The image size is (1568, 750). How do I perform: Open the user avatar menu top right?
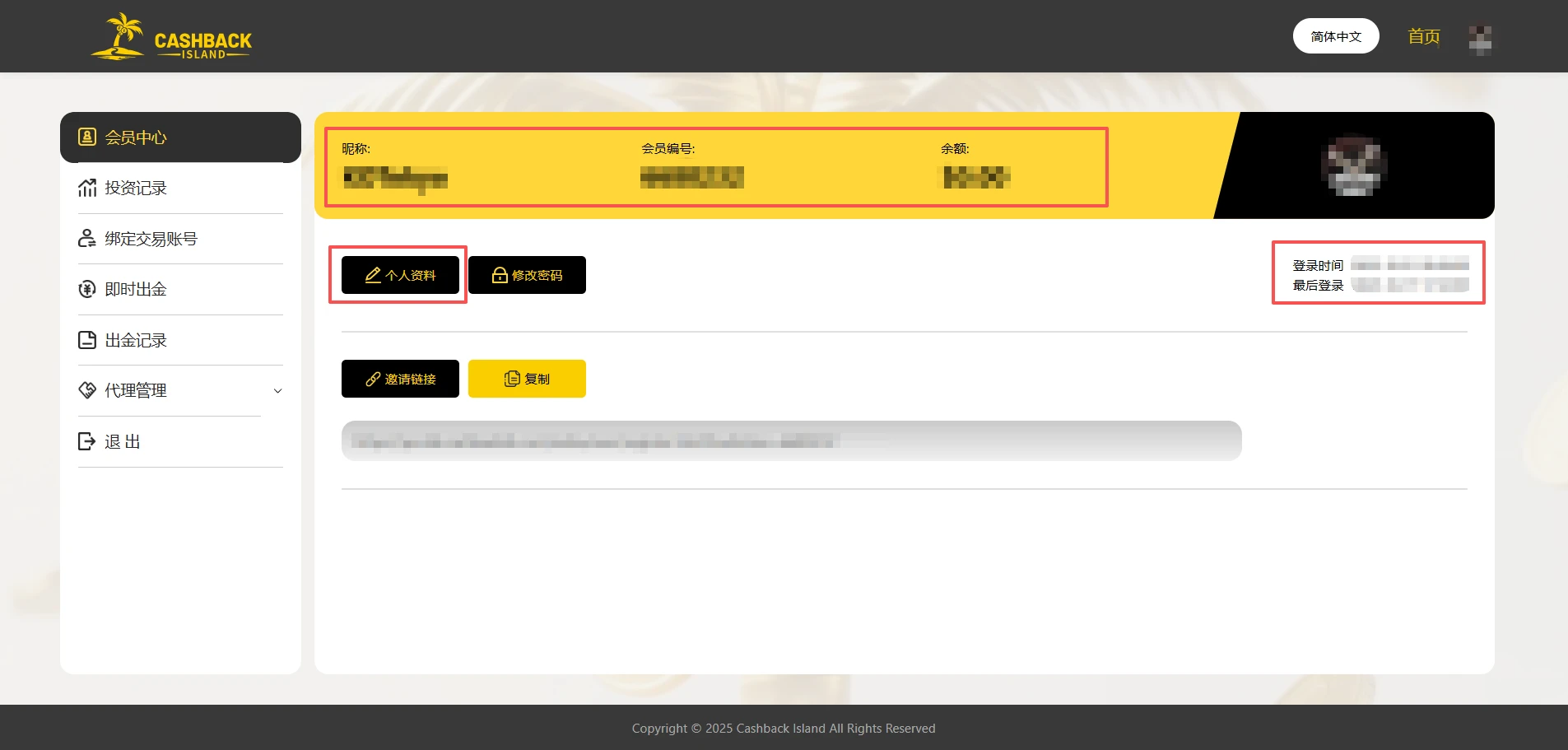pyautogui.click(x=1479, y=39)
